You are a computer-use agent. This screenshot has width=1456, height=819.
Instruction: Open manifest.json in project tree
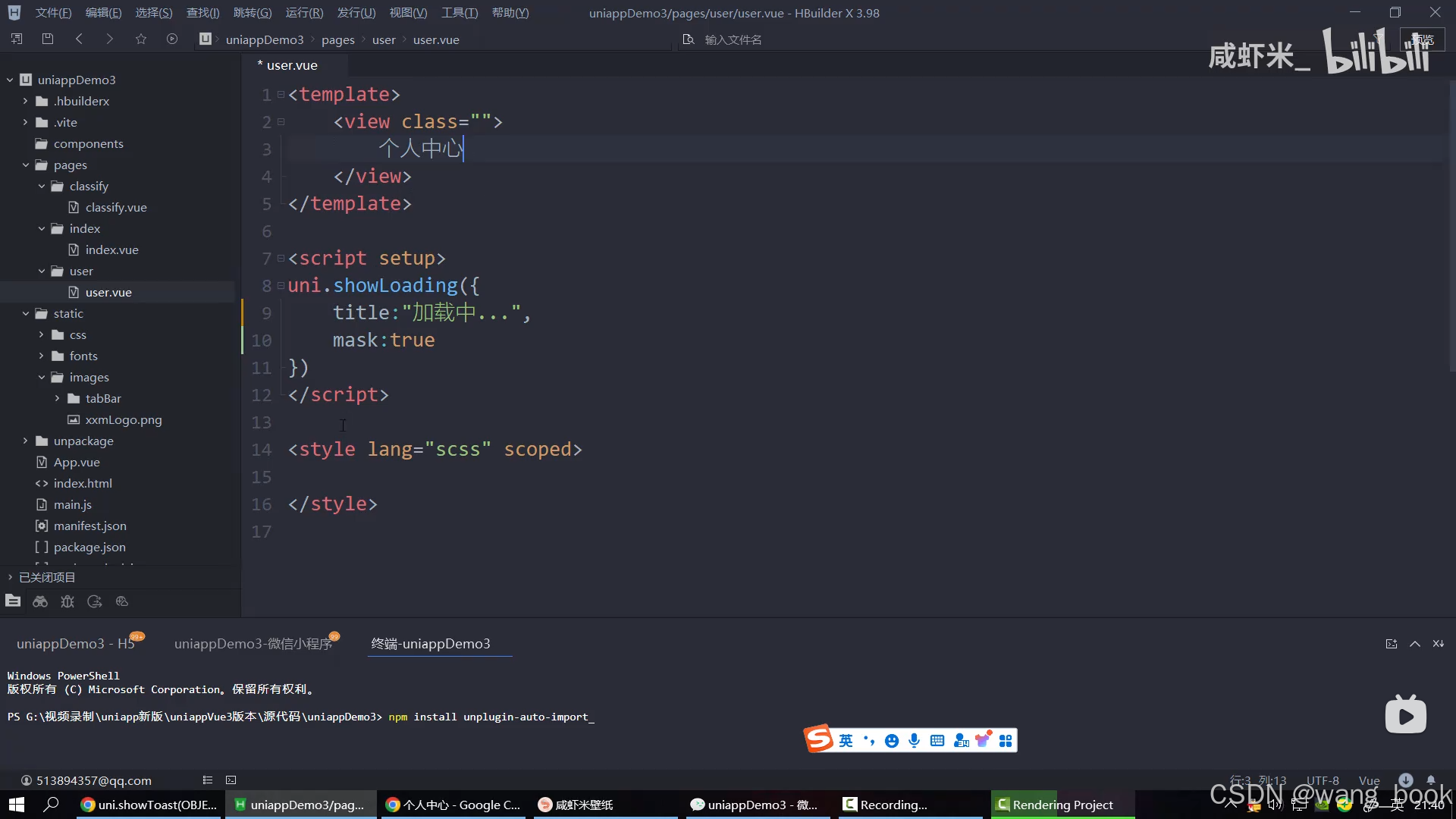pyautogui.click(x=90, y=526)
